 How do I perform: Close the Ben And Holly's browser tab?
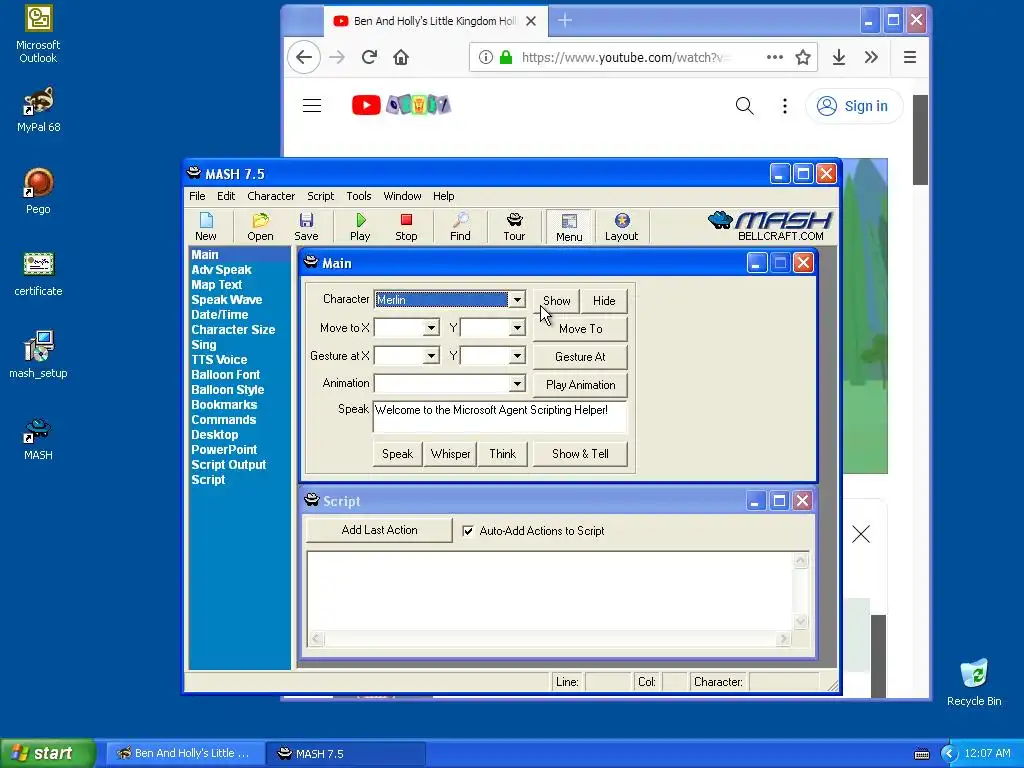(x=531, y=21)
